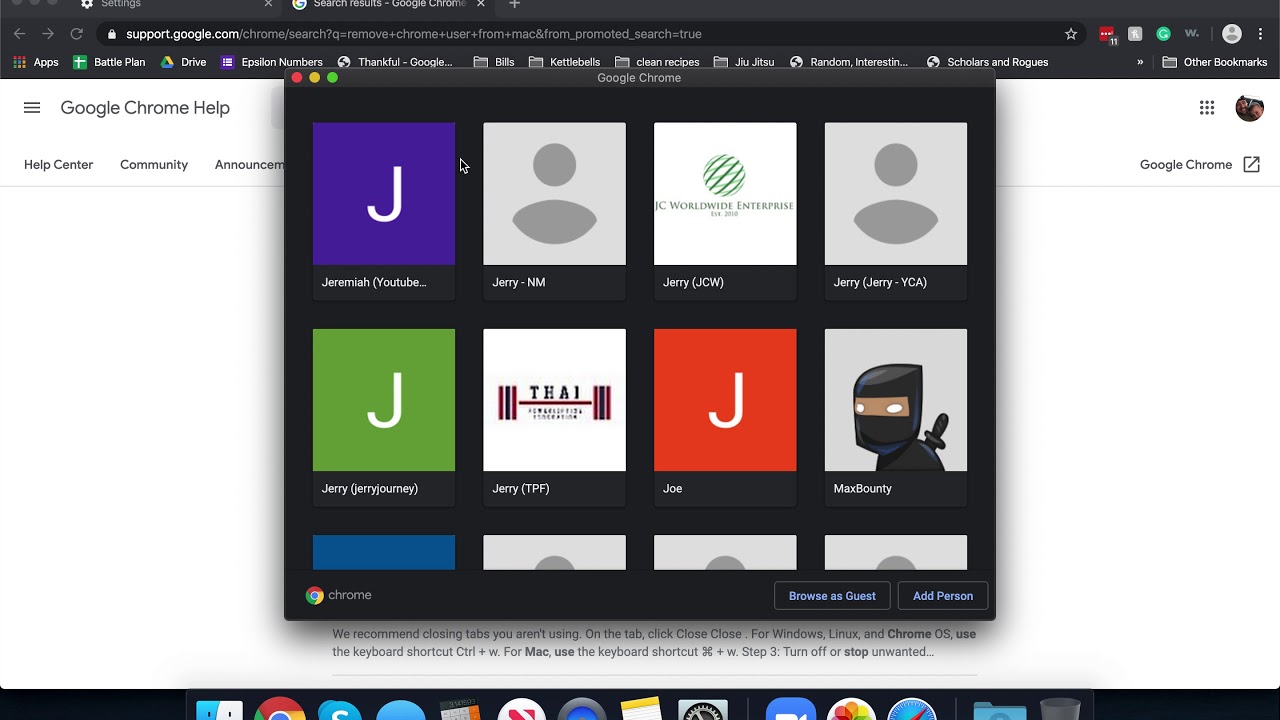Open the MaxBounty ninja profile
1280x720 pixels.
tap(896, 417)
